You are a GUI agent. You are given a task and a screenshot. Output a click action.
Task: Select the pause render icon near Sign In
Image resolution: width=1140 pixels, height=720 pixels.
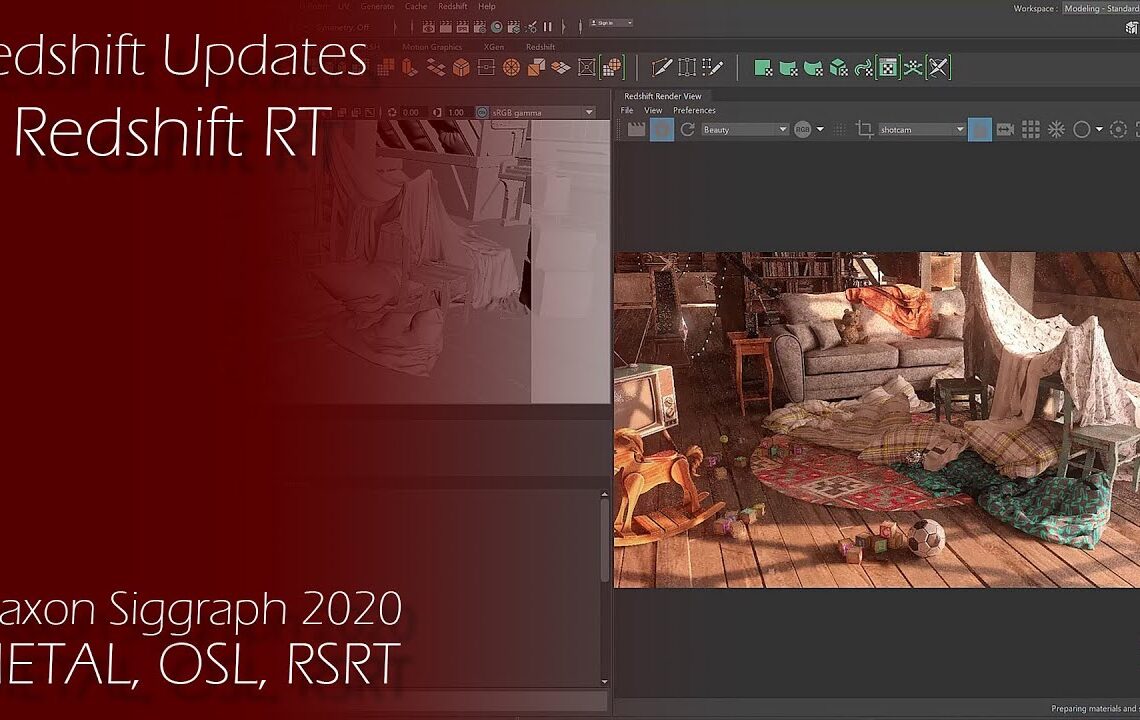pyautogui.click(x=547, y=26)
